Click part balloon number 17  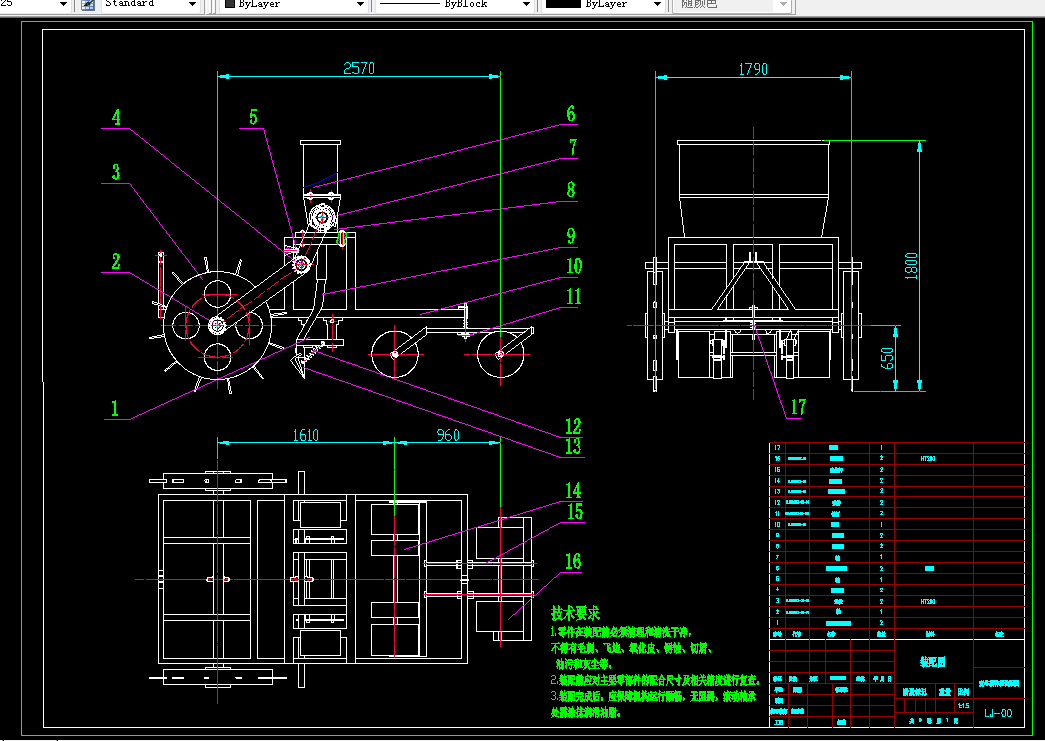point(798,407)
